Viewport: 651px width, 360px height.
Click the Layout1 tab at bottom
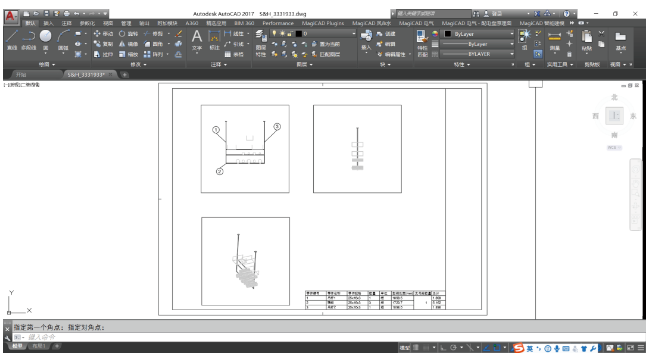click(39, 346)
